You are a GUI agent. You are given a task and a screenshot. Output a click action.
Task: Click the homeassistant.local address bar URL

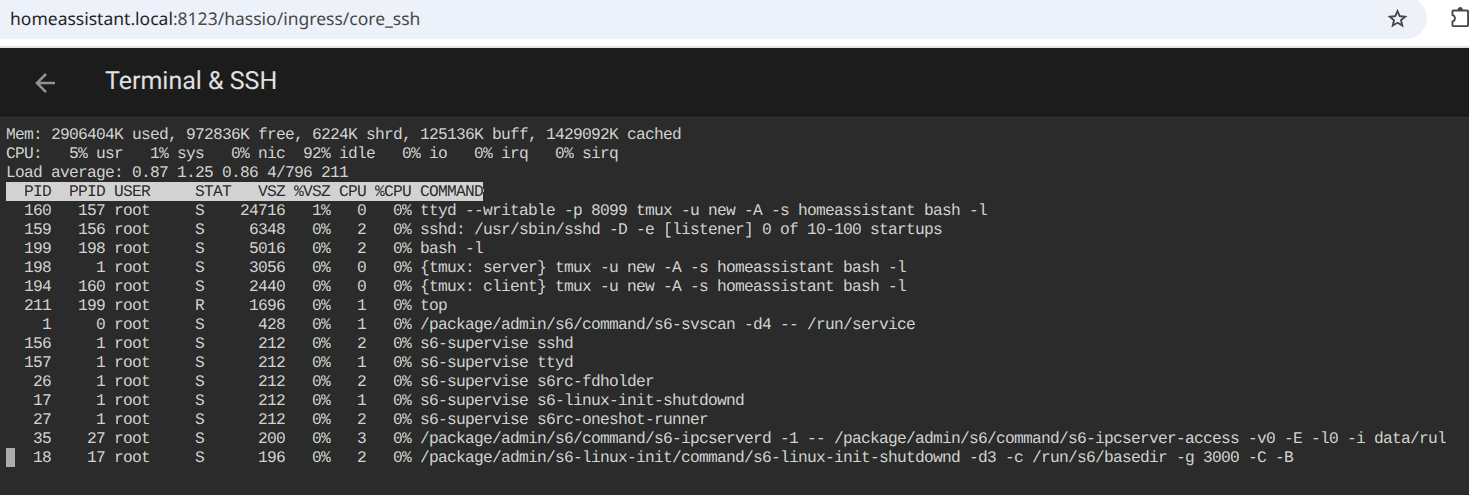[x=215, y=19]
